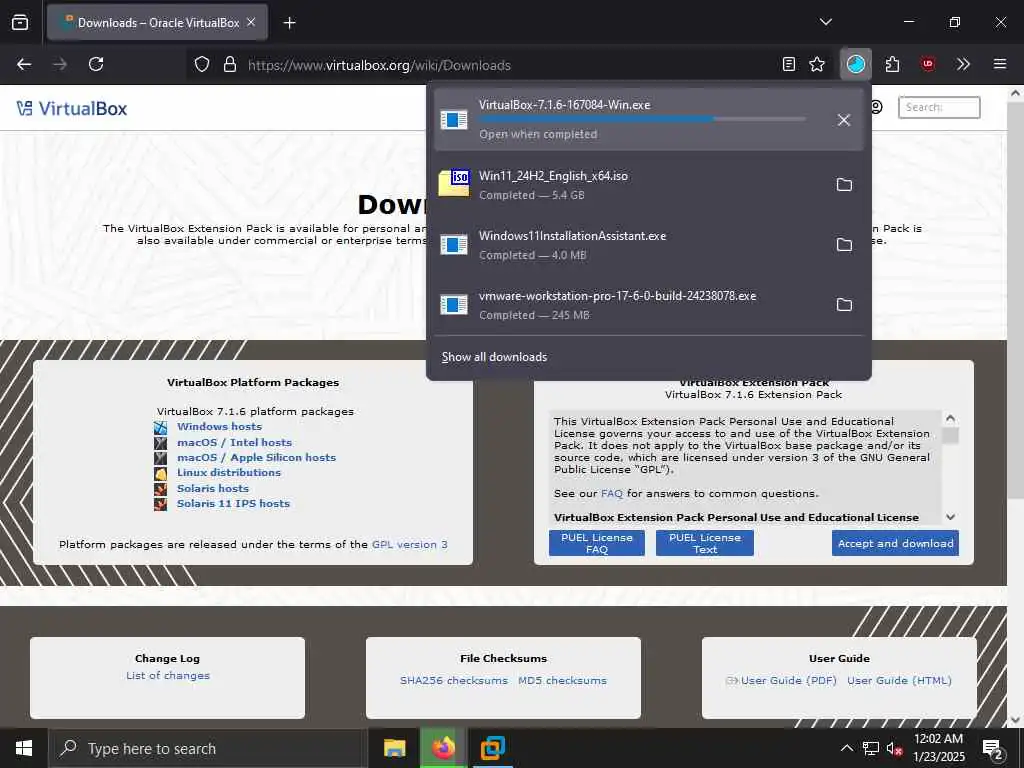Viewport: 1024px width, 768px height.
Task: Open the network tray icon
Action: pyautogui.click(x=871, y=748)
